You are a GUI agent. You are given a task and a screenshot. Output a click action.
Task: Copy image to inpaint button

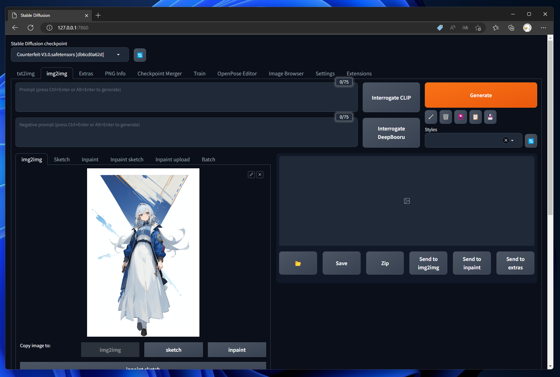point(237,350)
